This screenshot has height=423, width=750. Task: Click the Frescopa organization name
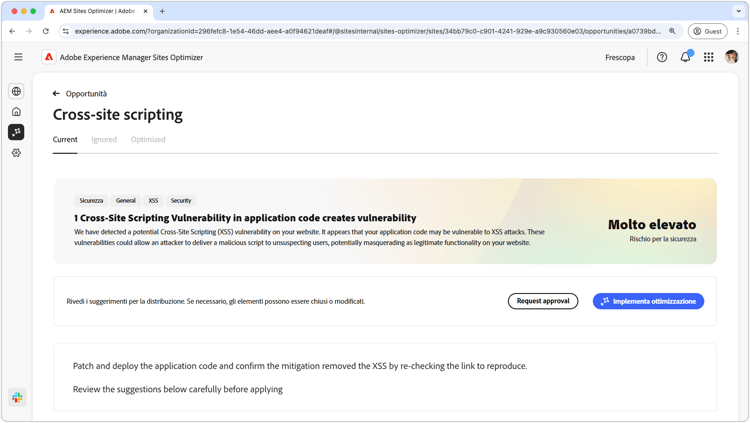[x=620, y=57]
